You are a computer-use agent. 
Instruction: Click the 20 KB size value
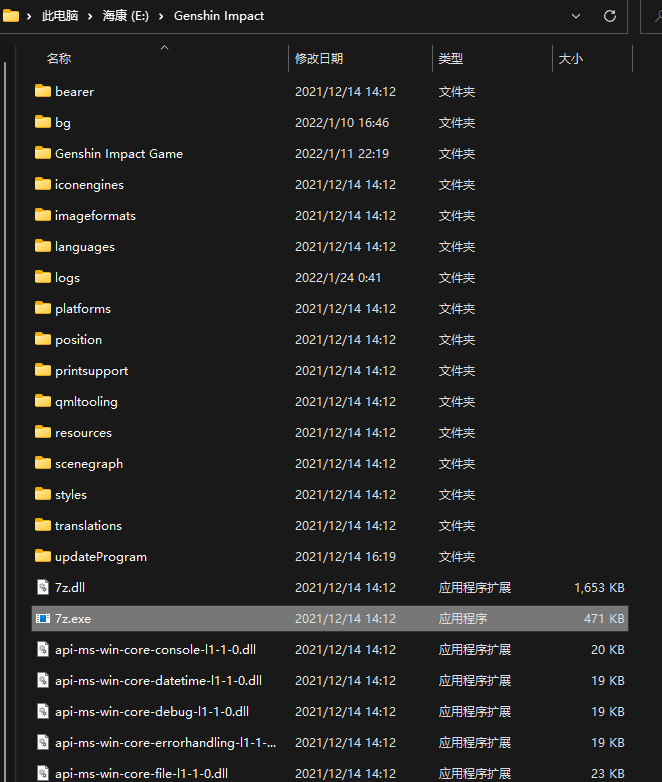point(608,649)
